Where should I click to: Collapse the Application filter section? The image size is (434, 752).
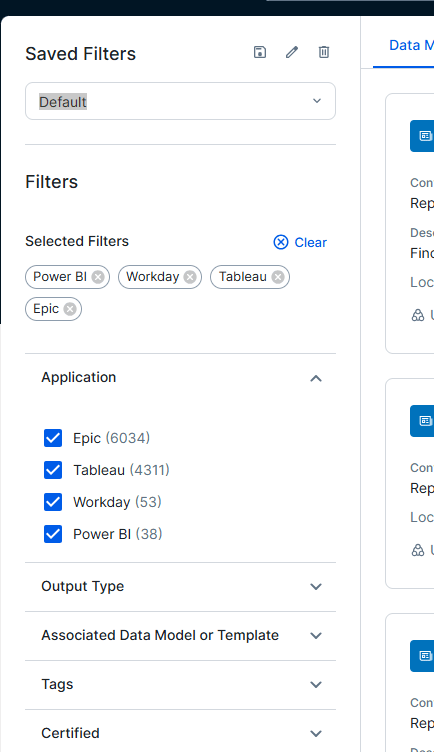[316, 378]
